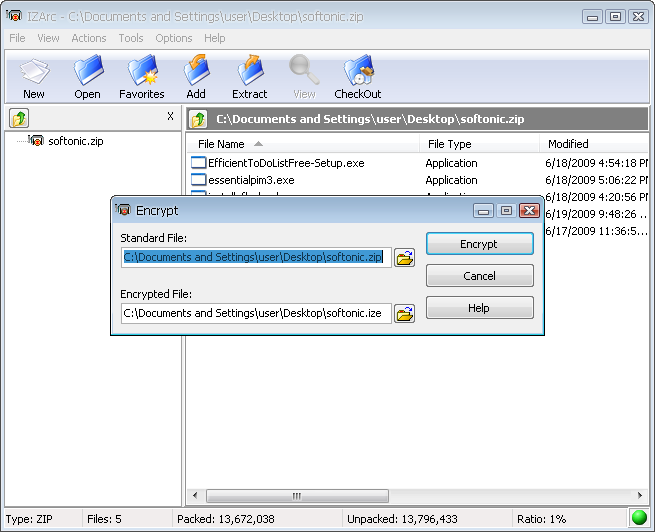Close the folder tree pane with X
Viewport: 655px width, 532px height.
coord(170,116)
